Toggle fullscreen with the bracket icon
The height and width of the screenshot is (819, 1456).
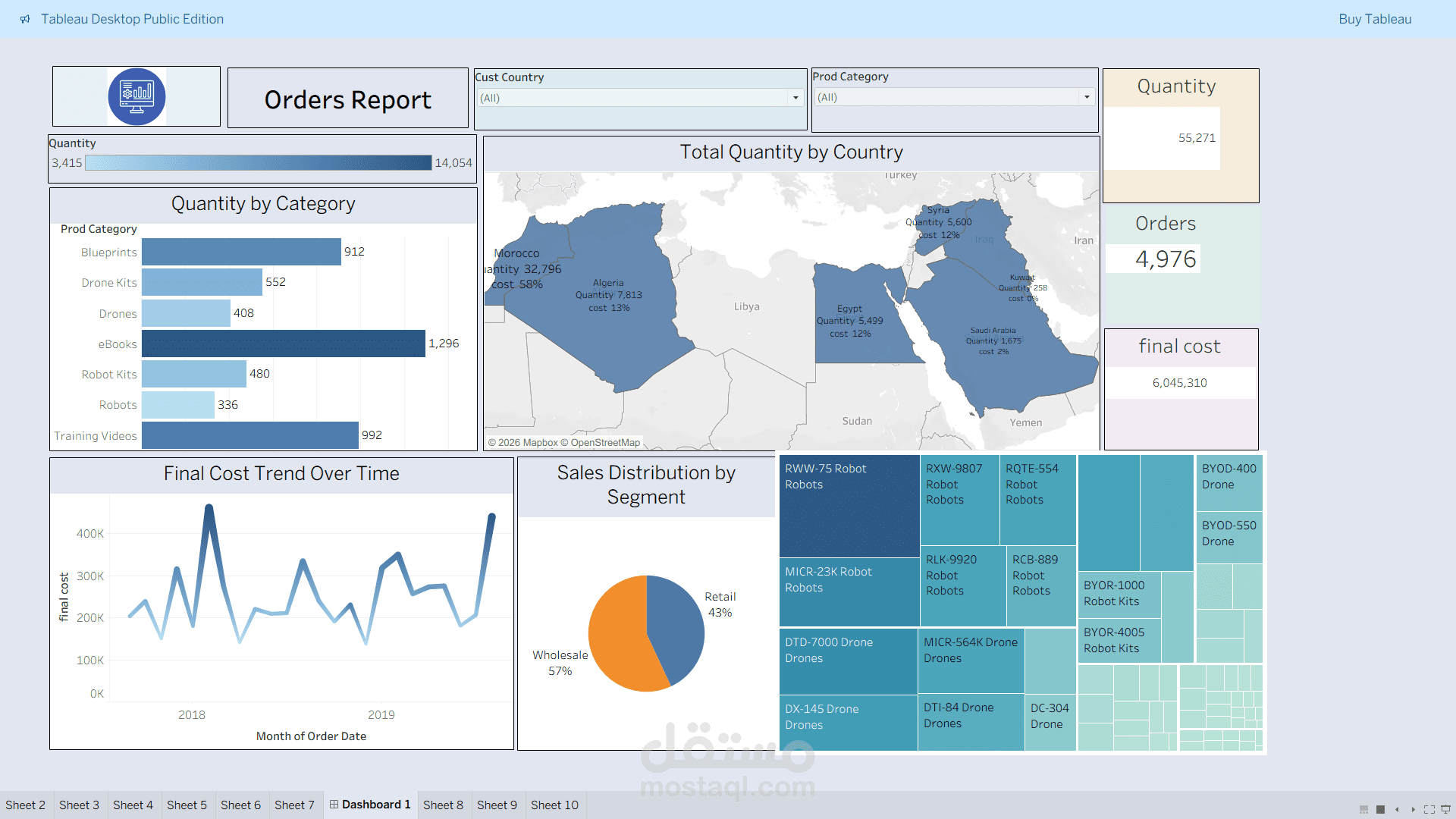click(1429, 809)
